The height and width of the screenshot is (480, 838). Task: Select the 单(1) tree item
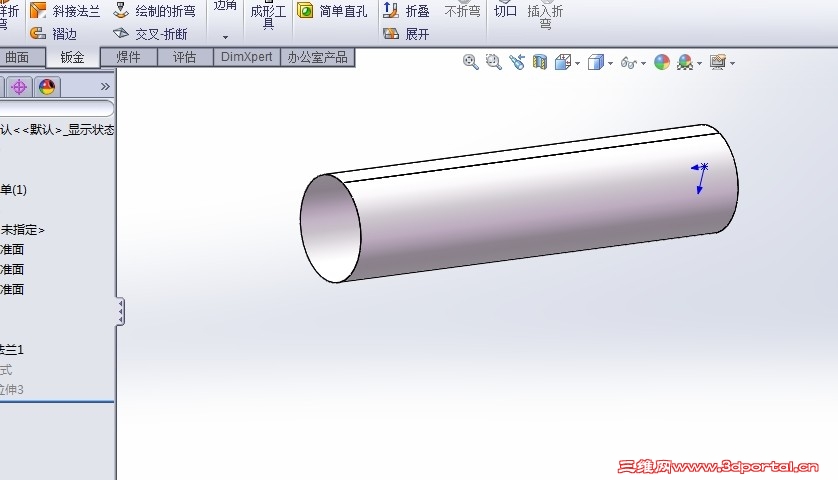tap(13, 190)
